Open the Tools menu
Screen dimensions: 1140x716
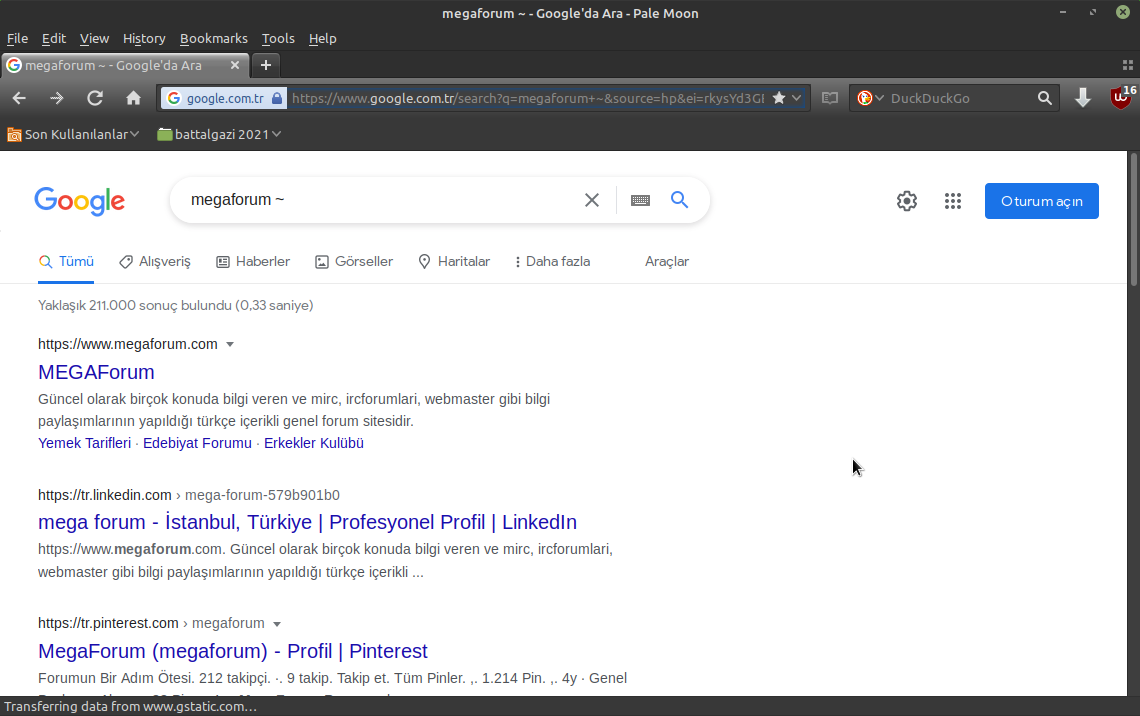pos(278,39)
